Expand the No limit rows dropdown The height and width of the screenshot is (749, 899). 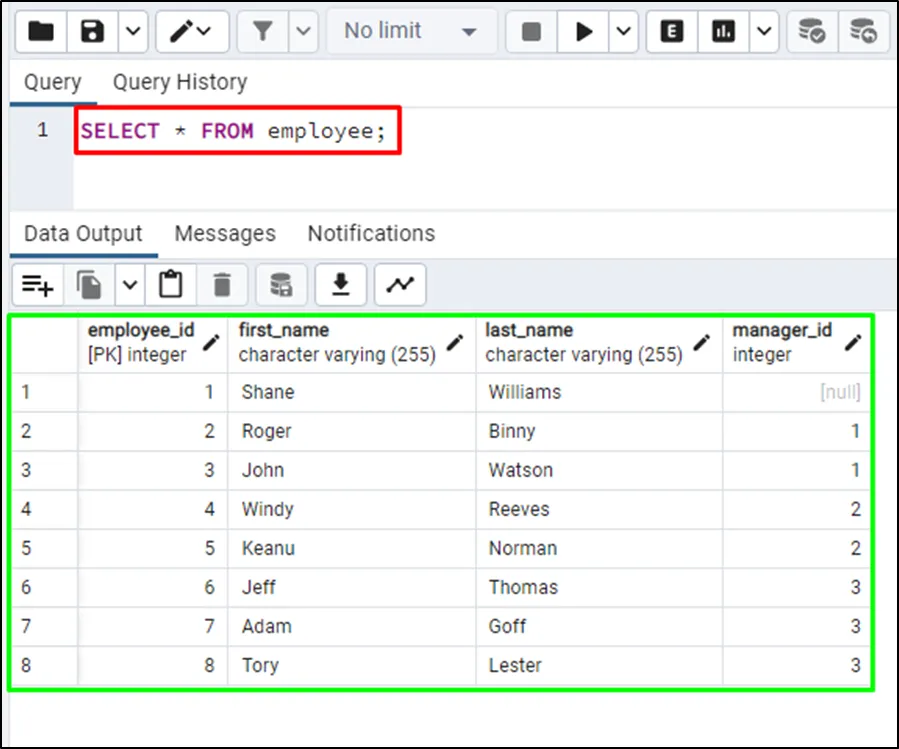point(410,31)
